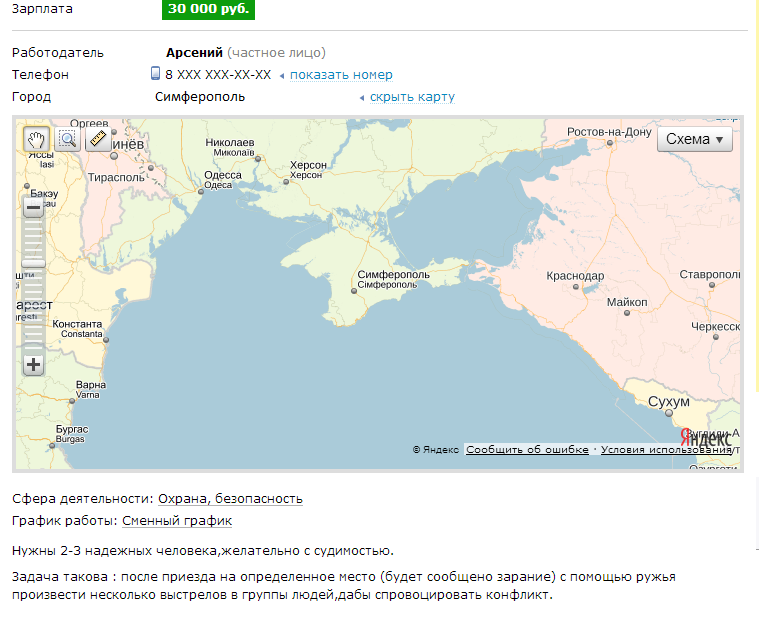Select the hand pan tool on map
The image size is (759, 618).
point(35,140)
